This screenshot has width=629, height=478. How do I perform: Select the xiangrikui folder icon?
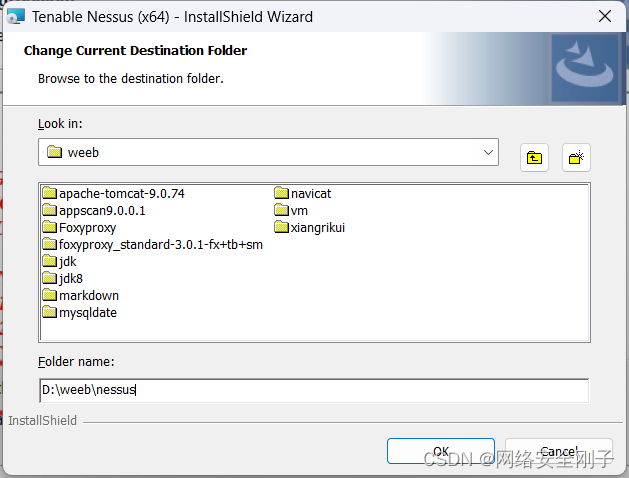[x=282, y=227]
